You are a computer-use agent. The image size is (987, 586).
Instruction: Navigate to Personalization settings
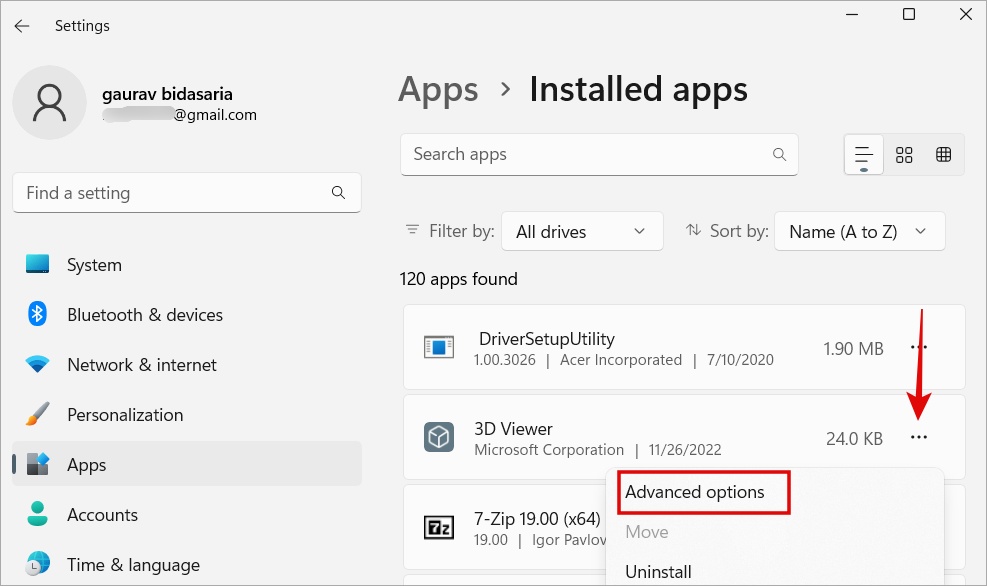tap(124, 415)
